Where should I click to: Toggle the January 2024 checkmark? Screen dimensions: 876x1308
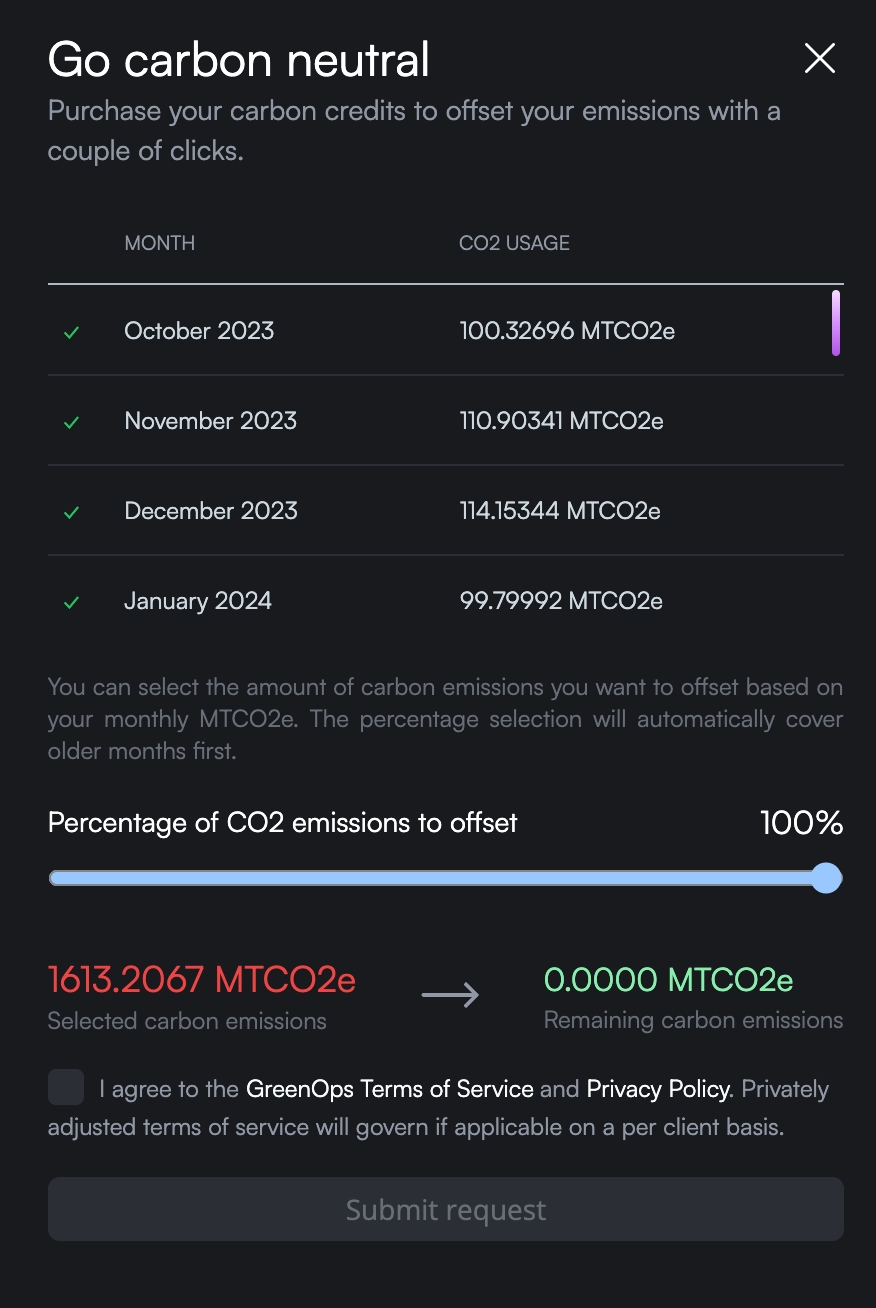click(71, 602)
